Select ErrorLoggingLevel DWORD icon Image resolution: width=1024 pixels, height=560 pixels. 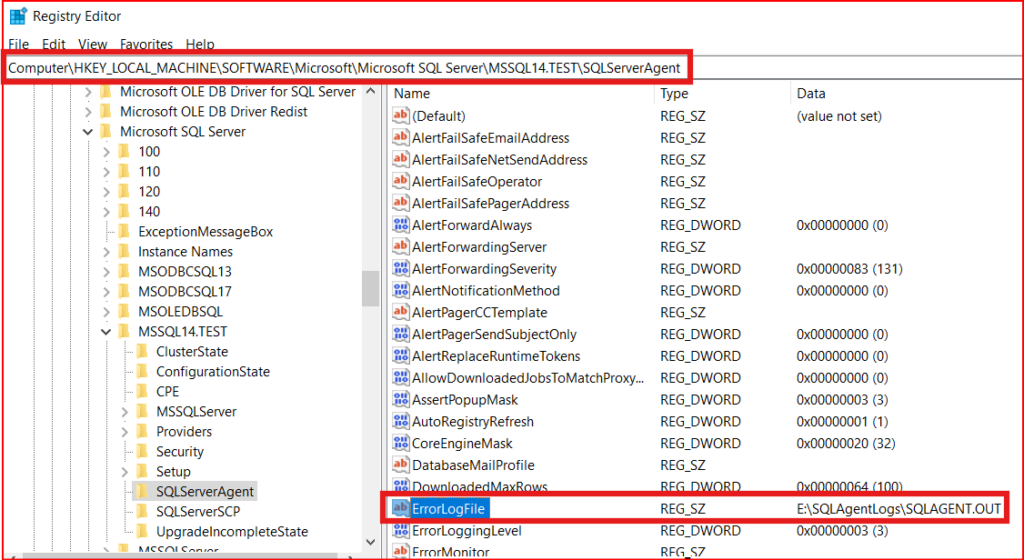click(x=400, y=531)
